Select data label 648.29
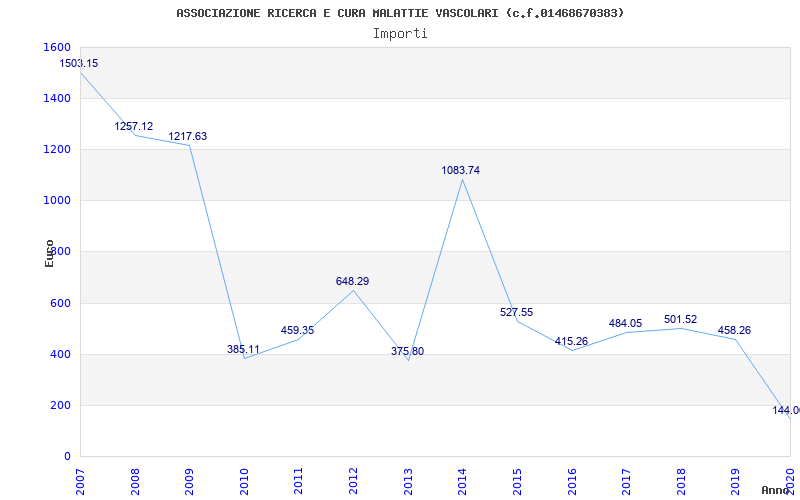This screenshot has width=800, height=500. [x=353, y=282]
